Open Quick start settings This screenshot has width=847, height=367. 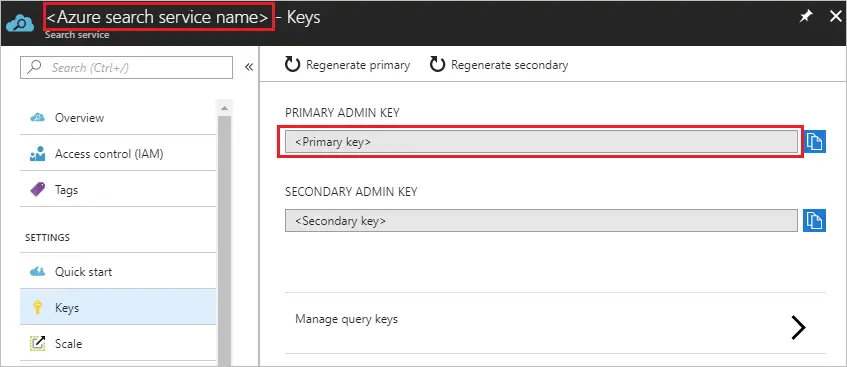(x=118, y=271)
